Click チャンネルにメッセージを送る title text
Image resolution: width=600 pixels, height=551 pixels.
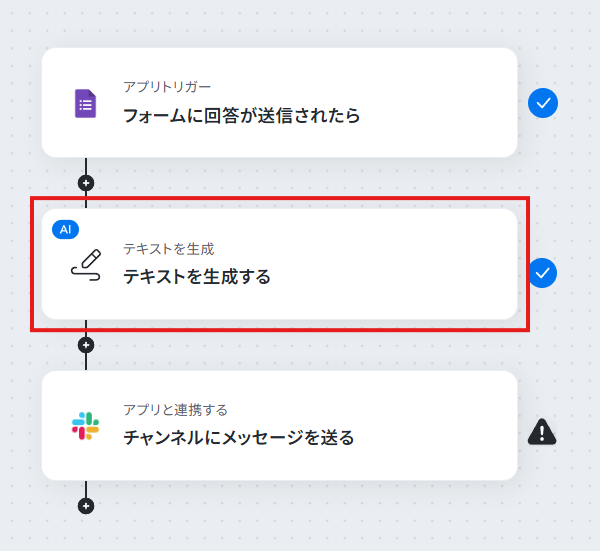(239, 437)
